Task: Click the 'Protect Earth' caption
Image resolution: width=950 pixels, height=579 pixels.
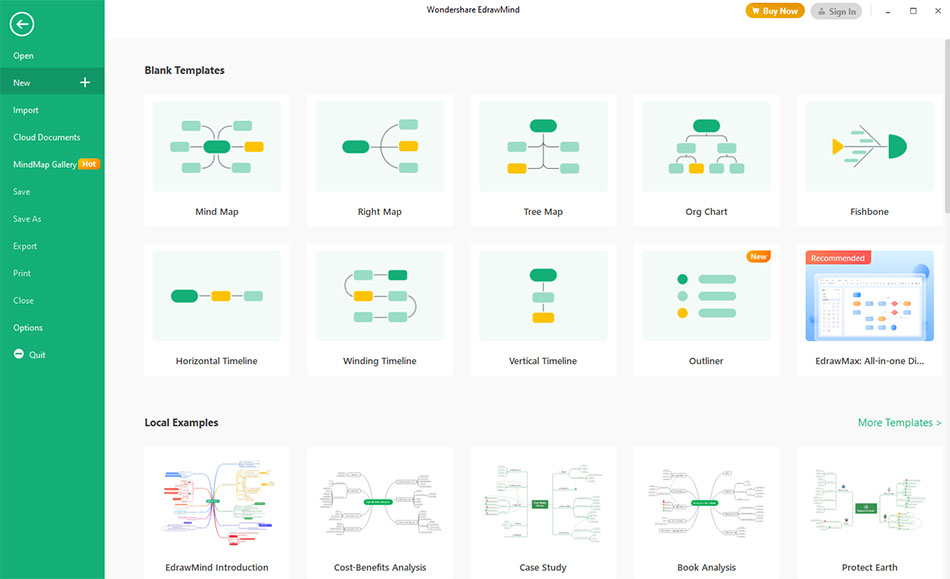Action: [869, 567]
